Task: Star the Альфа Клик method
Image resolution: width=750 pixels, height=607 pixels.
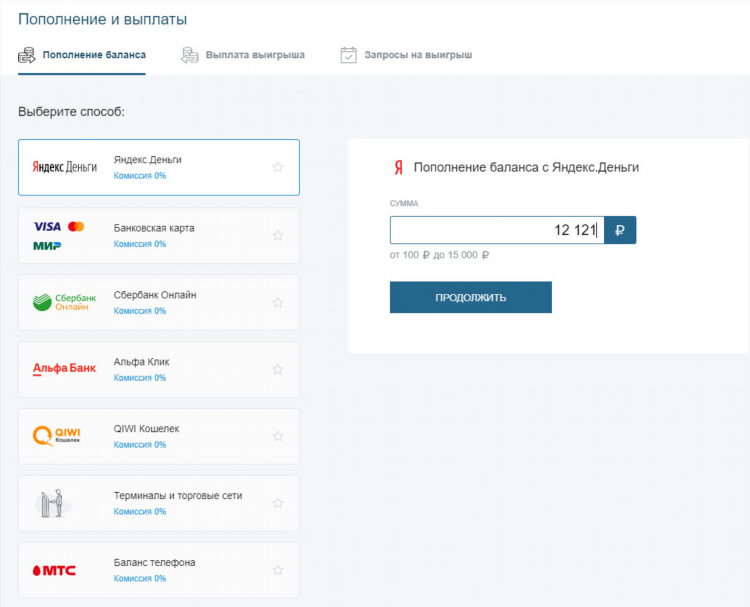Action: pyautogui.click(x=278, y=369)
